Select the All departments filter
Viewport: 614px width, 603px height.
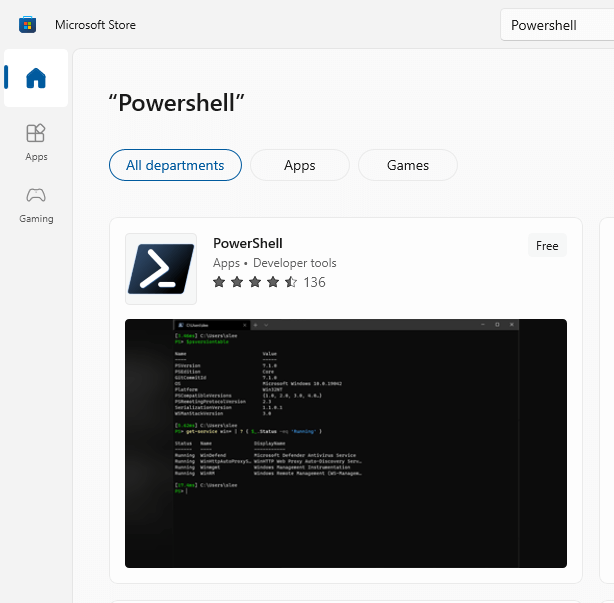pyautogui.click(x=175, y=165)
